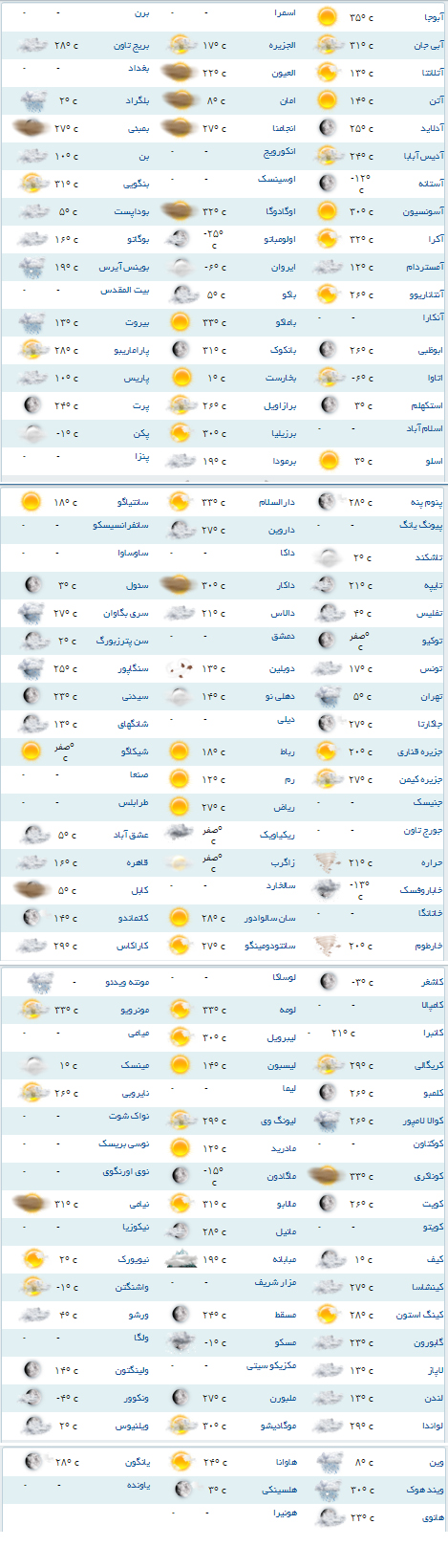Click the temperature value in the برمودا row
This screenshot has width=448, height=1568.
pos(215,461)
